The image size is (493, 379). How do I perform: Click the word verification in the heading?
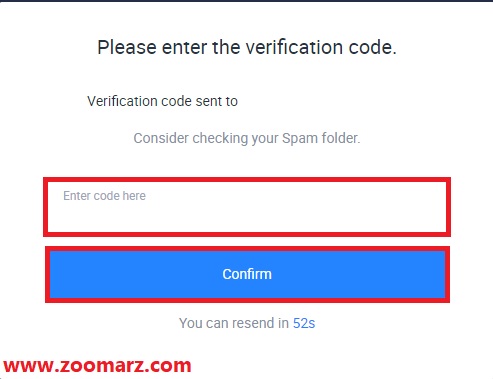click(294, 47)
